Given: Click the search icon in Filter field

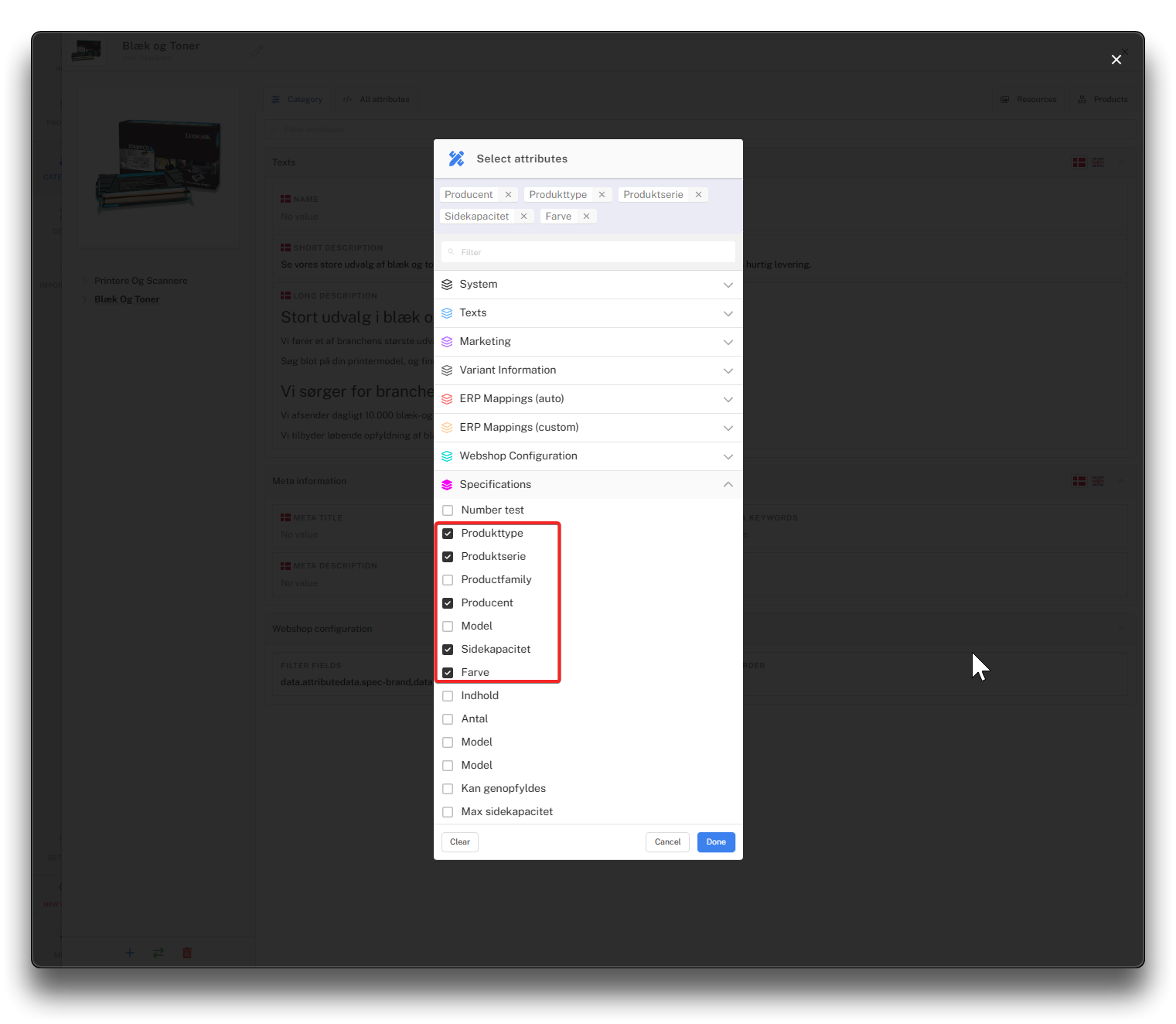Looking at the screenshot, I should [451, 252].
